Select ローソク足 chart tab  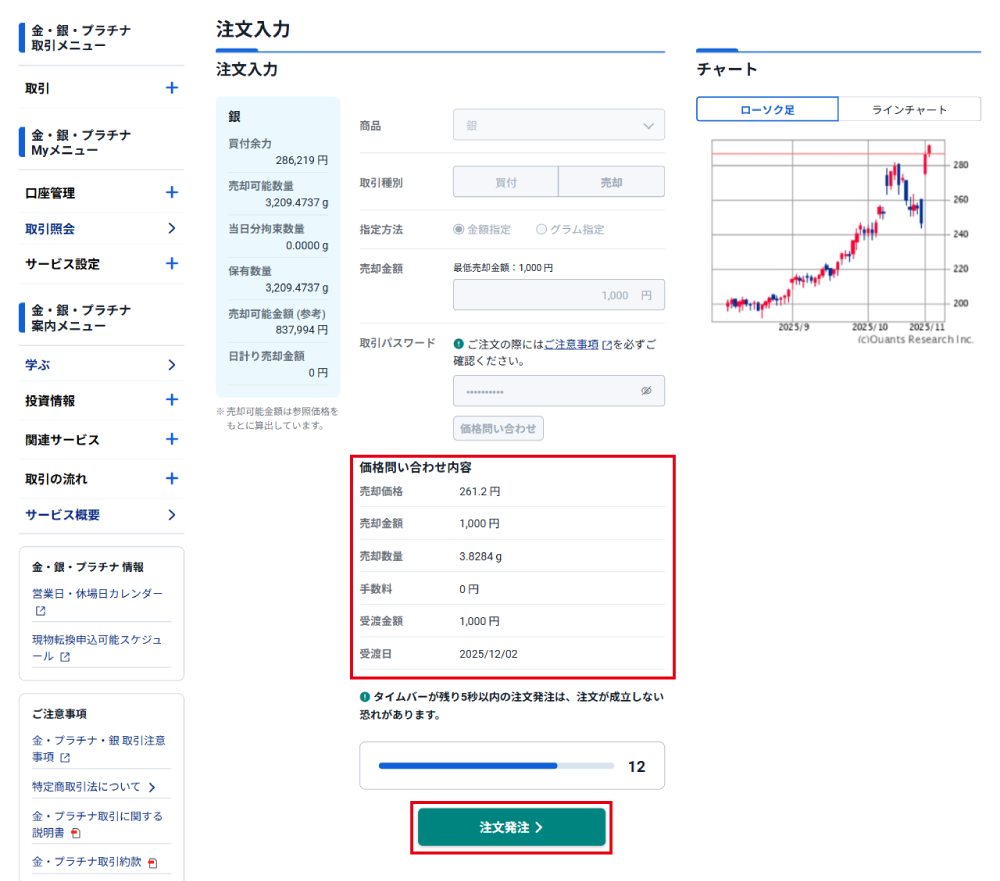click(x=767, y=110)
